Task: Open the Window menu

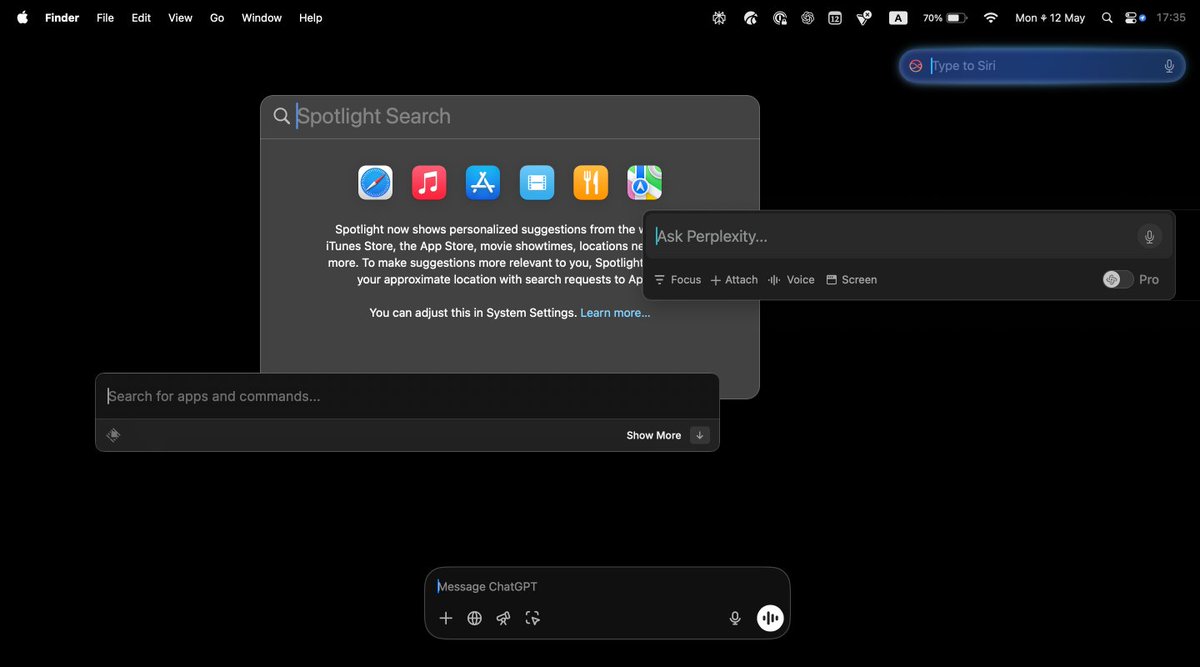Action: coord(261,18)
